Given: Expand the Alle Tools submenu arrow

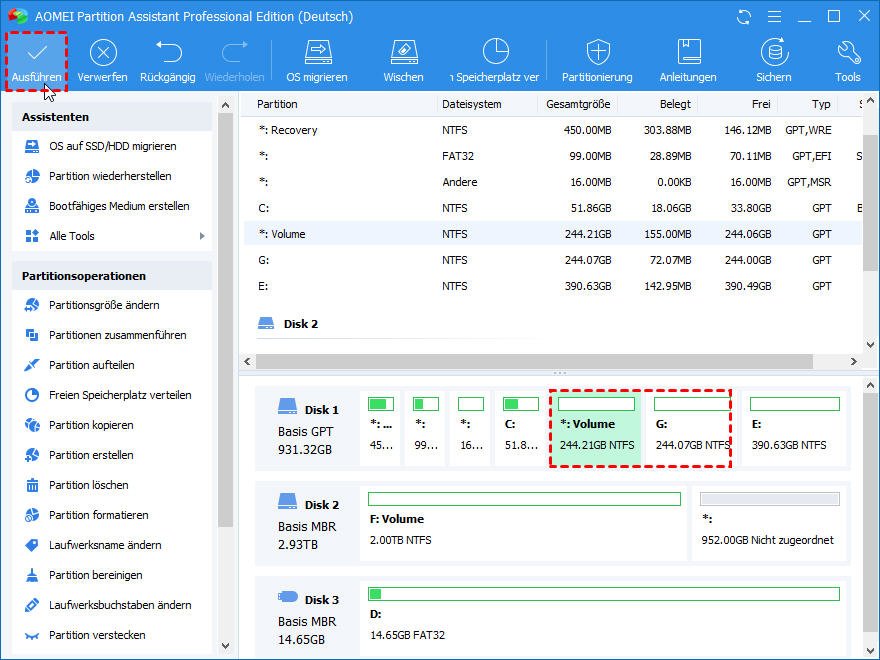Looking at the screenshot, I should (x=202, y=236).
